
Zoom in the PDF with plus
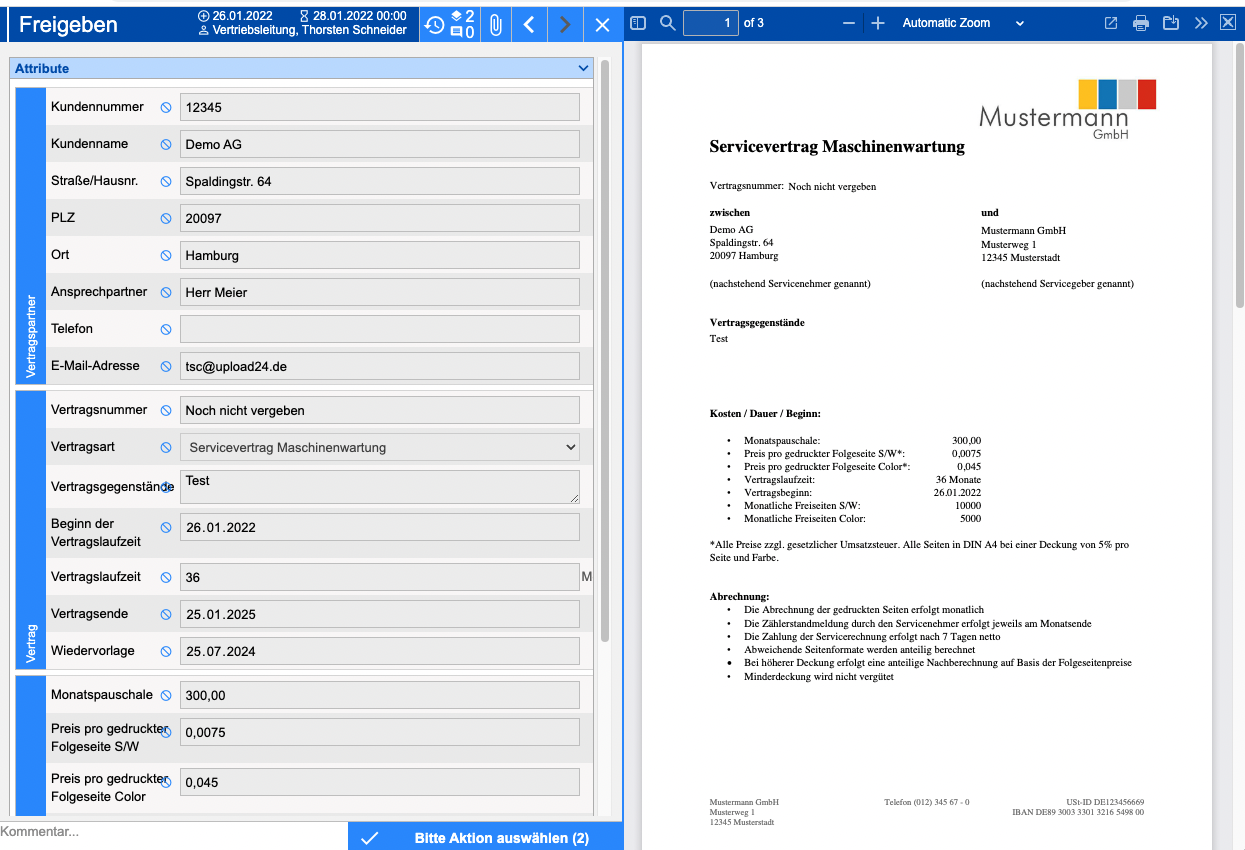(x=878, y=23)
